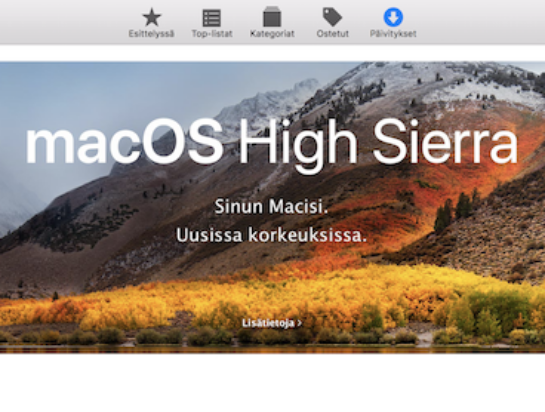
Task: Select the Top-listat tab label
Action: [x=212, y=34]
